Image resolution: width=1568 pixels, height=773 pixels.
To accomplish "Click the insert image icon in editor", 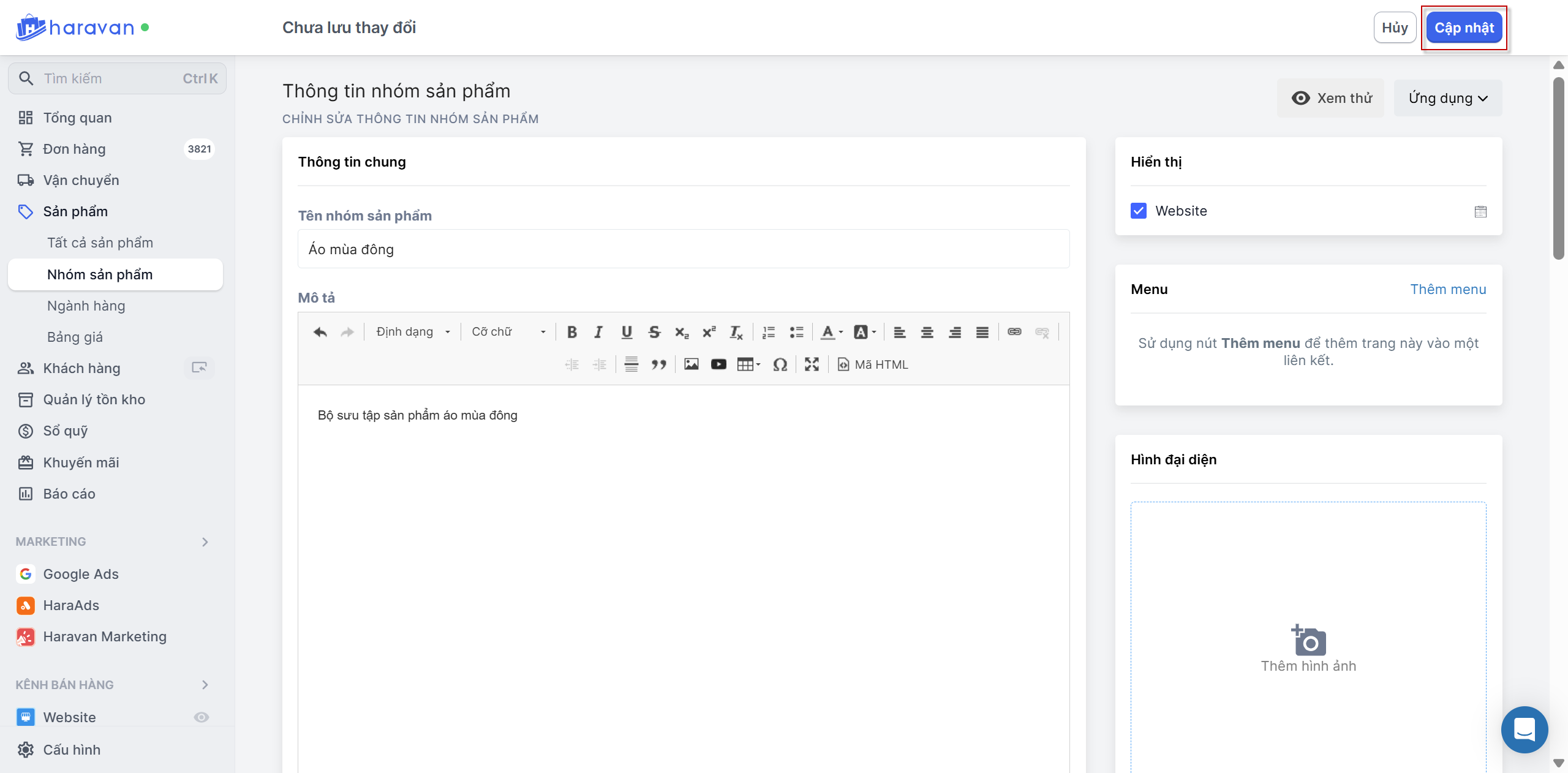I will tap(691, 364).
